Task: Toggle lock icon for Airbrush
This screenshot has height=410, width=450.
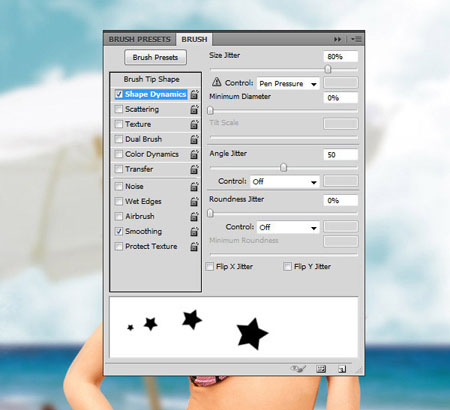Action: pos(194,217)
